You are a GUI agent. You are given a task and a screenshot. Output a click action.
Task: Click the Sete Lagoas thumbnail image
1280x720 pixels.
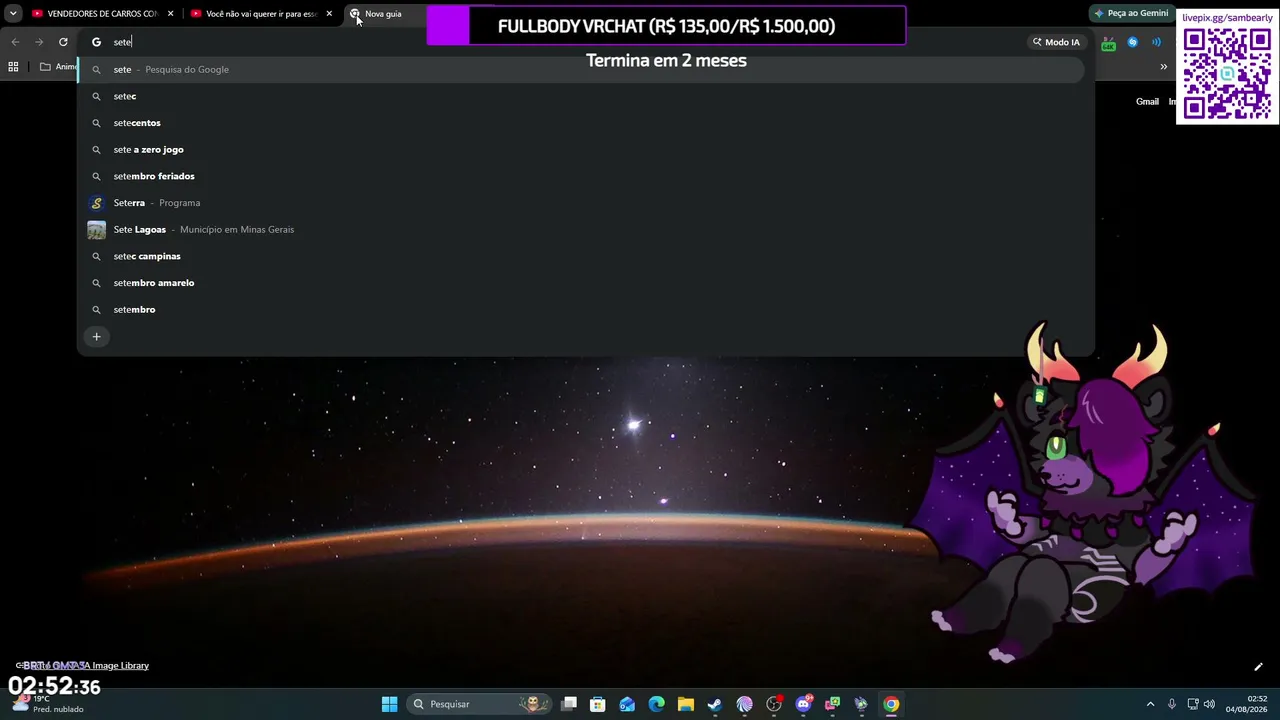96,230
